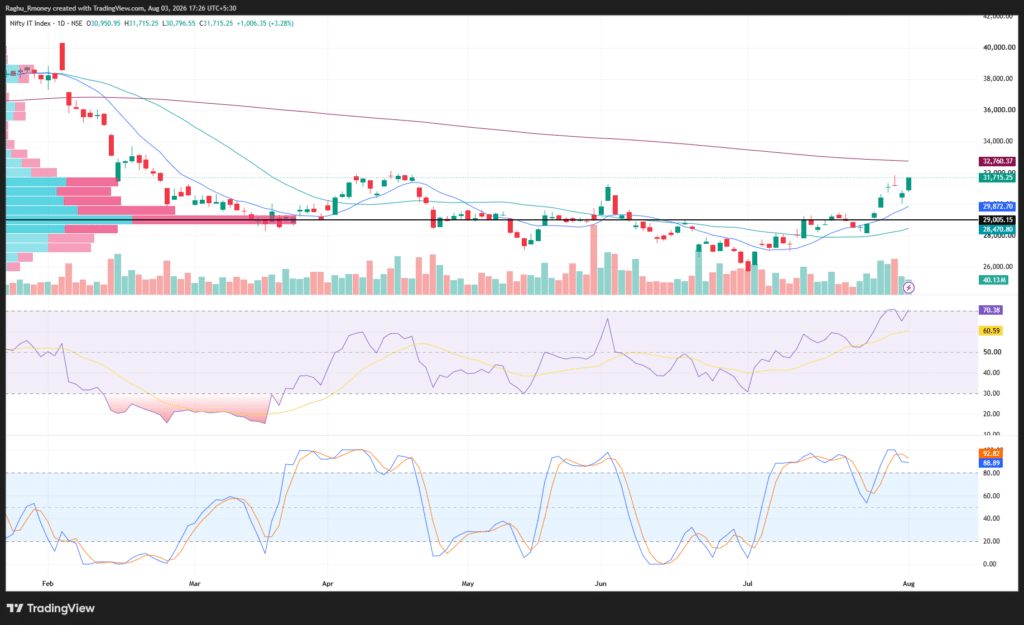Select the black 29,005.15 horizontal line label
The height and width of the screenshot is (625, 1024).
[x=997, y=220]
